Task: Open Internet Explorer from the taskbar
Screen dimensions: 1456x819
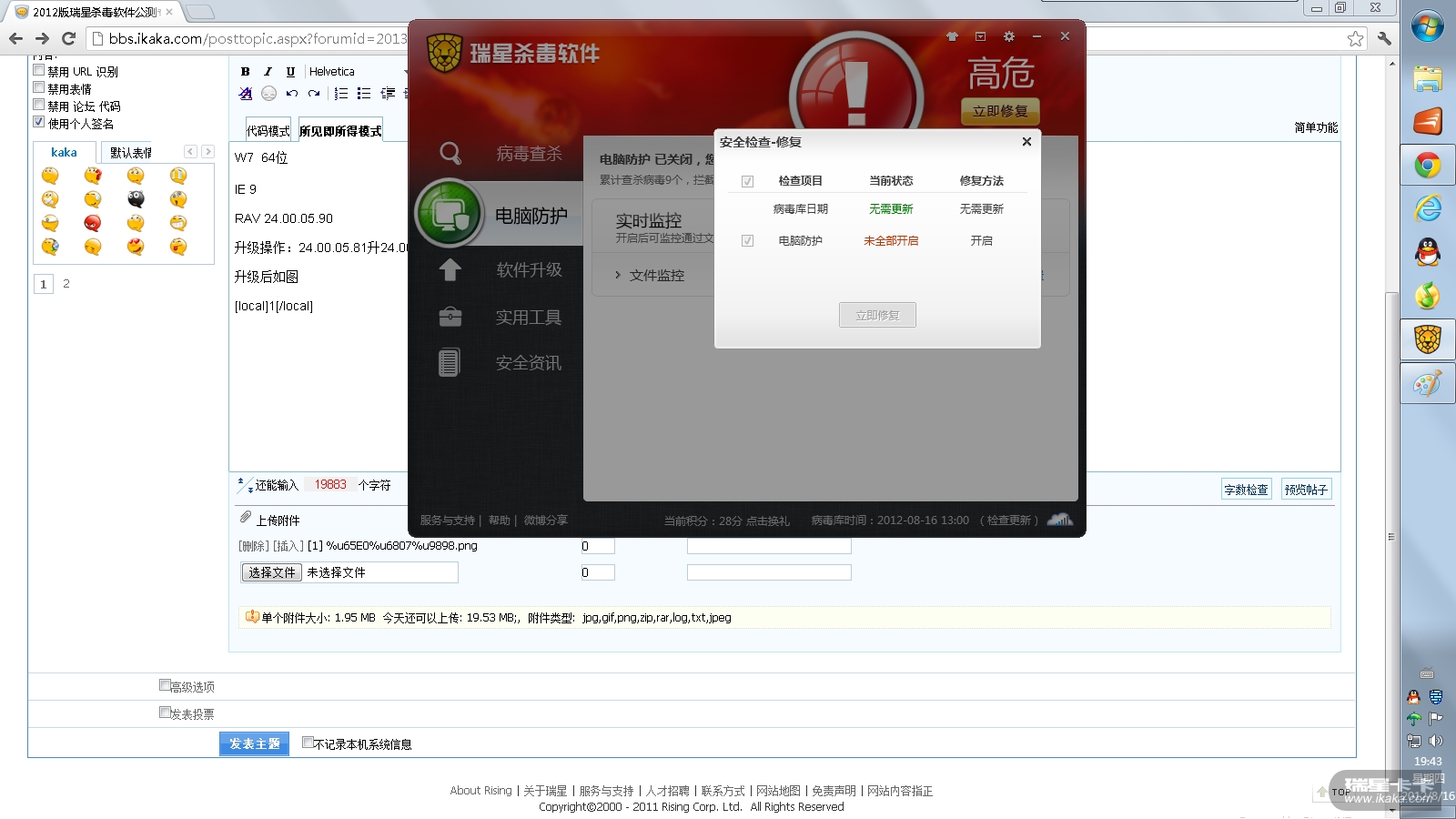Action: pos(1428,208)
